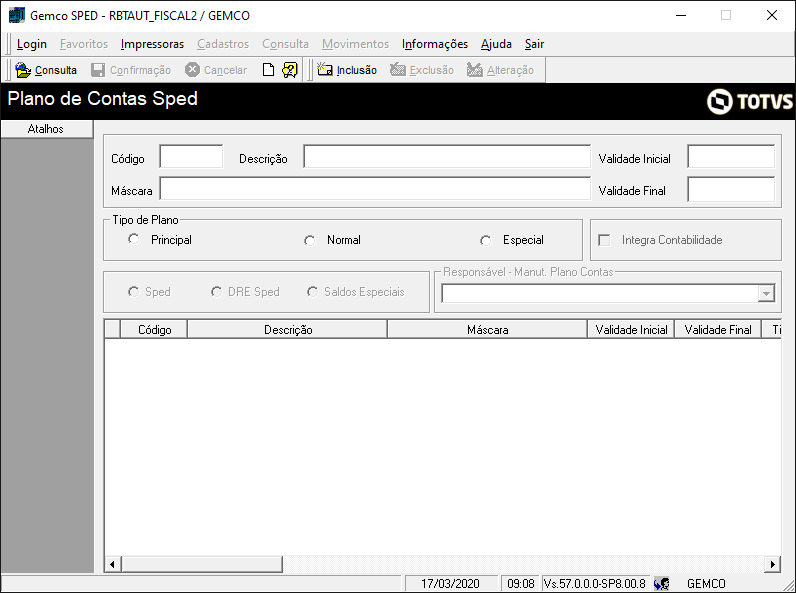Select the Especial plan type radio
The height and width of the screenshot is (593, 796).
pos(485,240)
